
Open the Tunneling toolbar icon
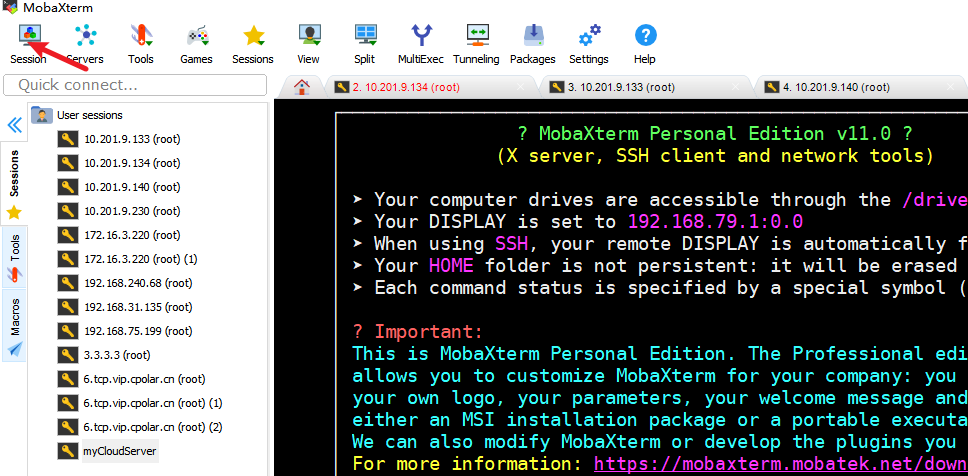point(477,35)
